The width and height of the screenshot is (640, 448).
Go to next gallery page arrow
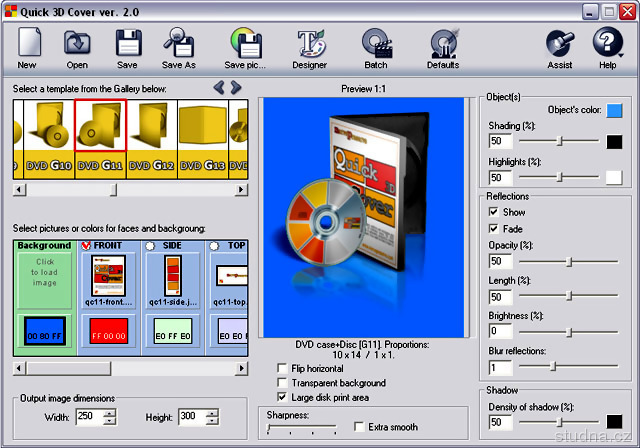coord(236,88)
